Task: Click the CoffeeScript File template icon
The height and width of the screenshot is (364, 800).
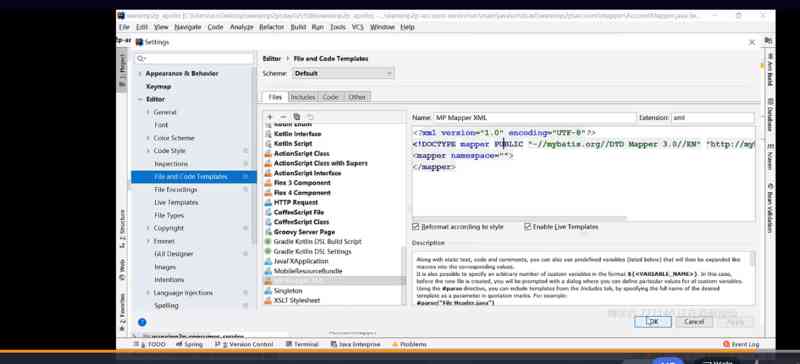Action: pos(268,212)
